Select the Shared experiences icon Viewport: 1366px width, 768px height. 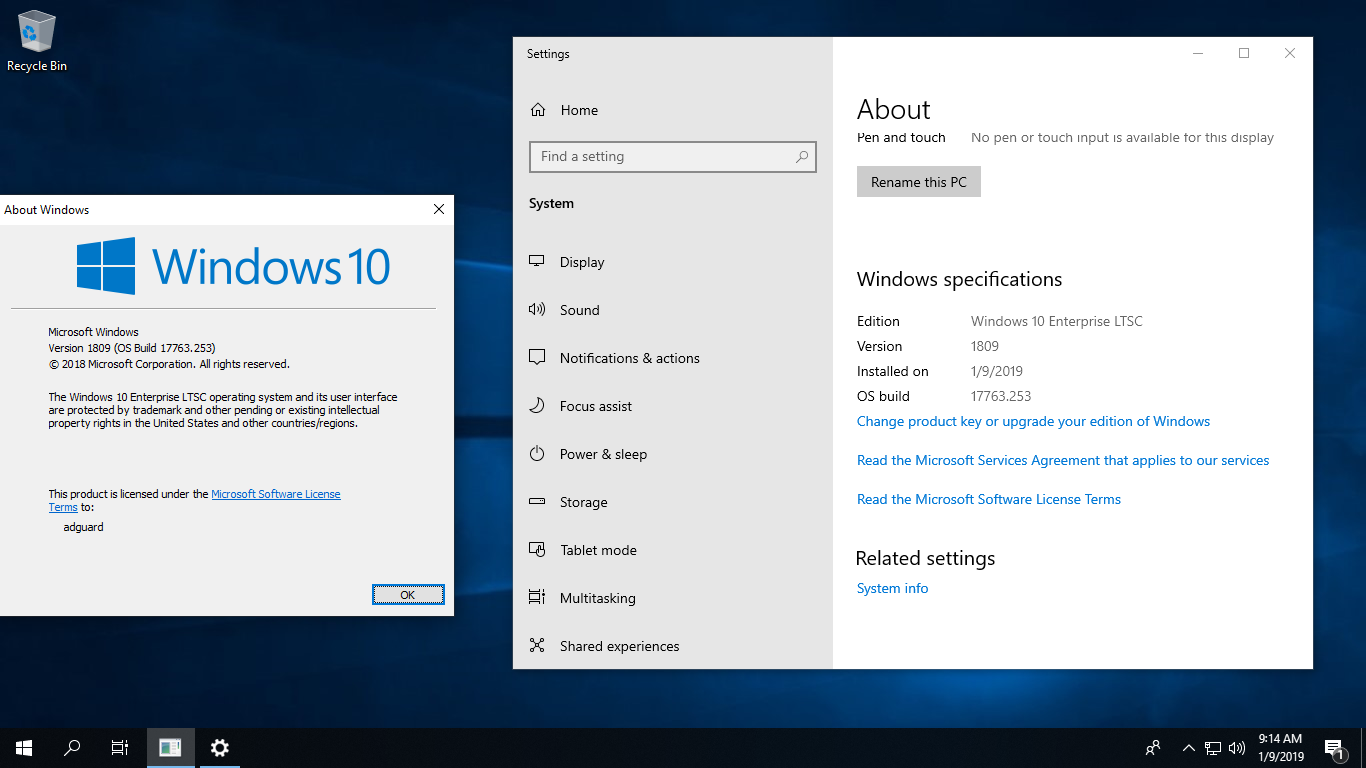coord(537,646)
